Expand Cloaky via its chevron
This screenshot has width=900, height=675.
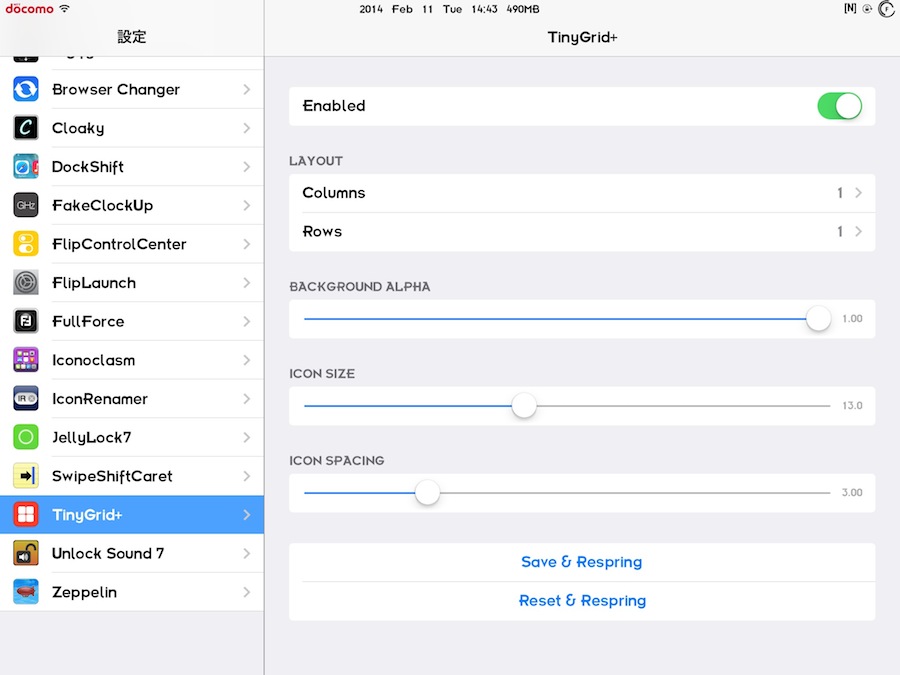coord(247,128)
